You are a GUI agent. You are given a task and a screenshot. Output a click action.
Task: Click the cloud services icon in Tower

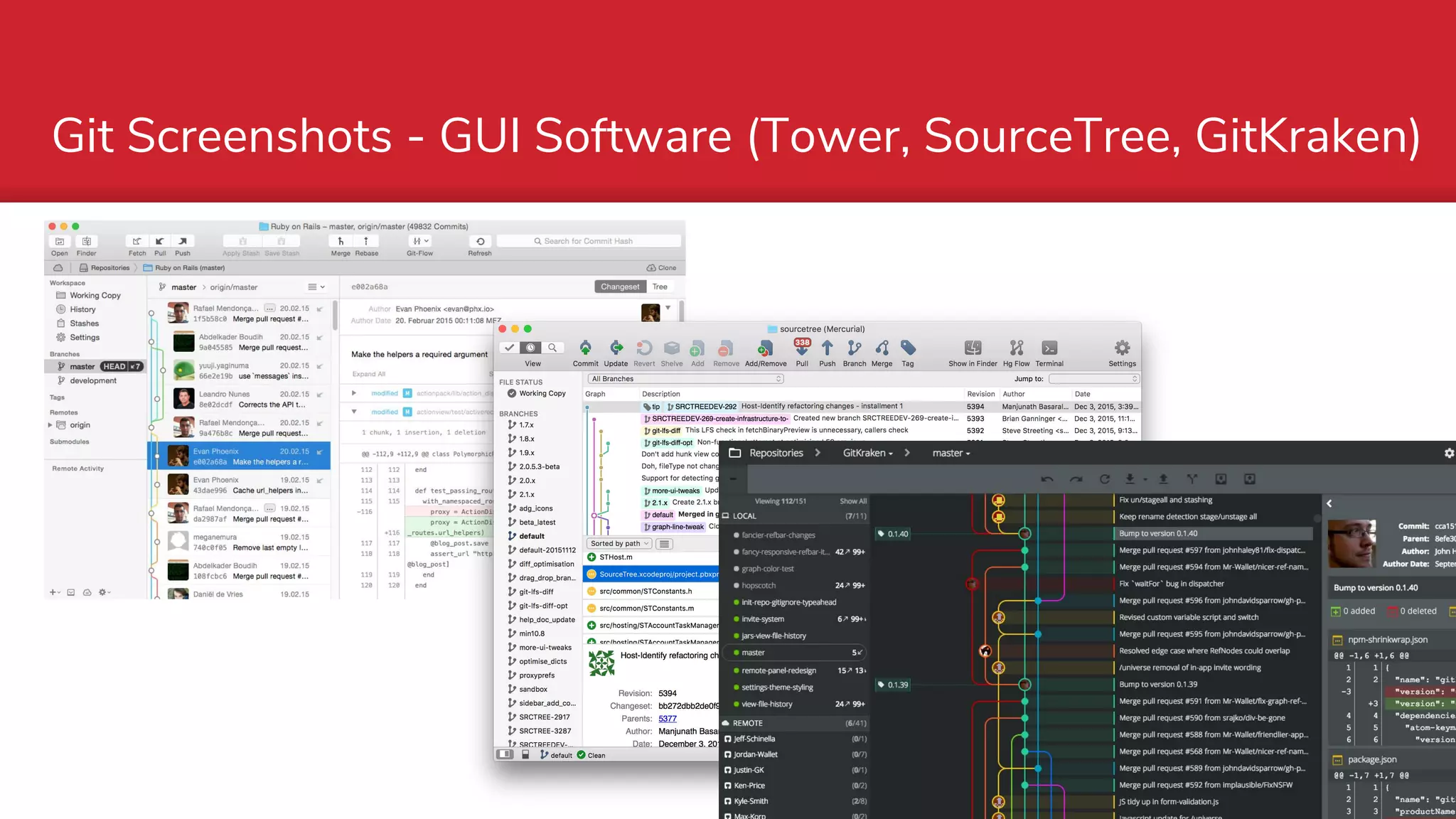click(x=58, y=268)
